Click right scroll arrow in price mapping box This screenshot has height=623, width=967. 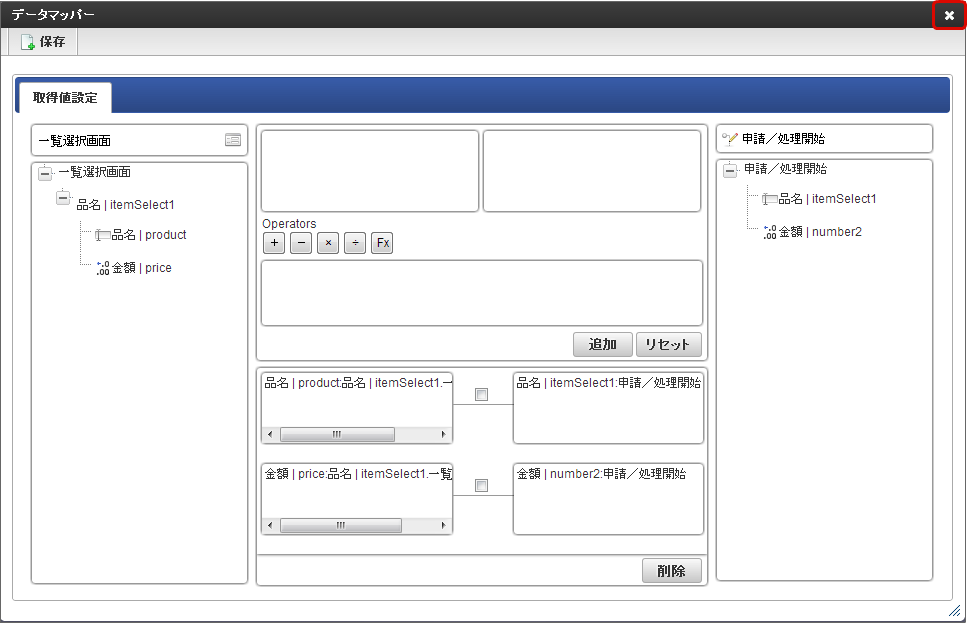[443, 526]
